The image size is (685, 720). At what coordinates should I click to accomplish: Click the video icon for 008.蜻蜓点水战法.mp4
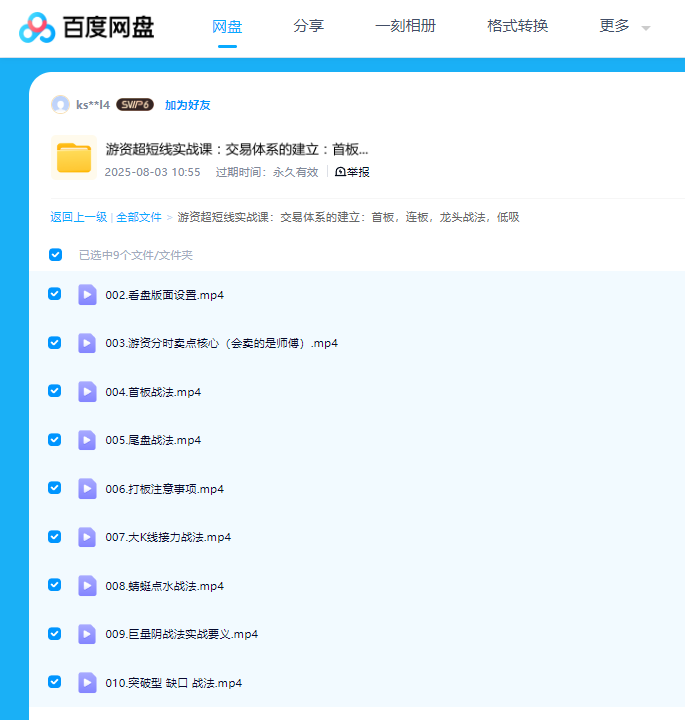point(87,586)
